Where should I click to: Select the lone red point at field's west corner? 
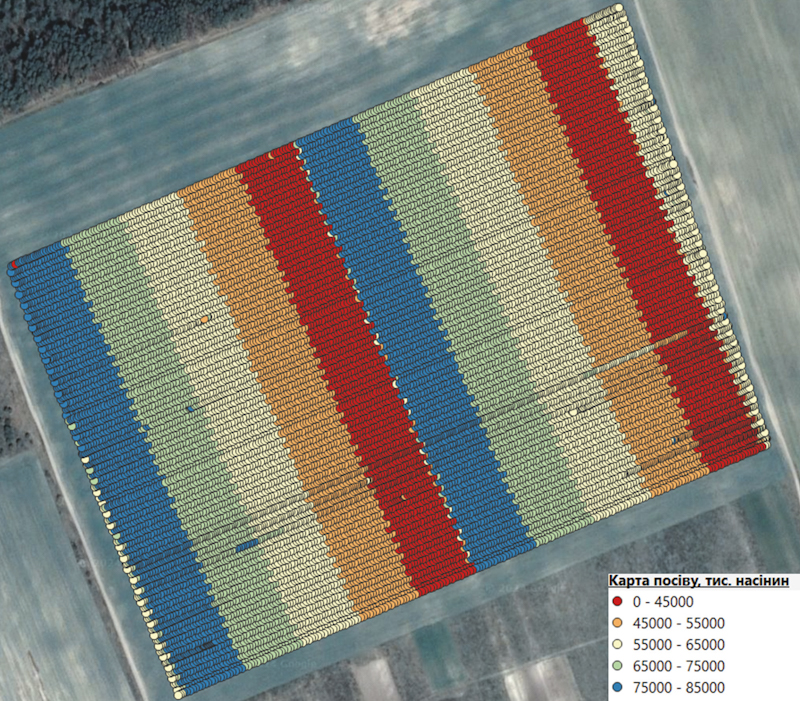pyautogui.click(x=13, y=265)
